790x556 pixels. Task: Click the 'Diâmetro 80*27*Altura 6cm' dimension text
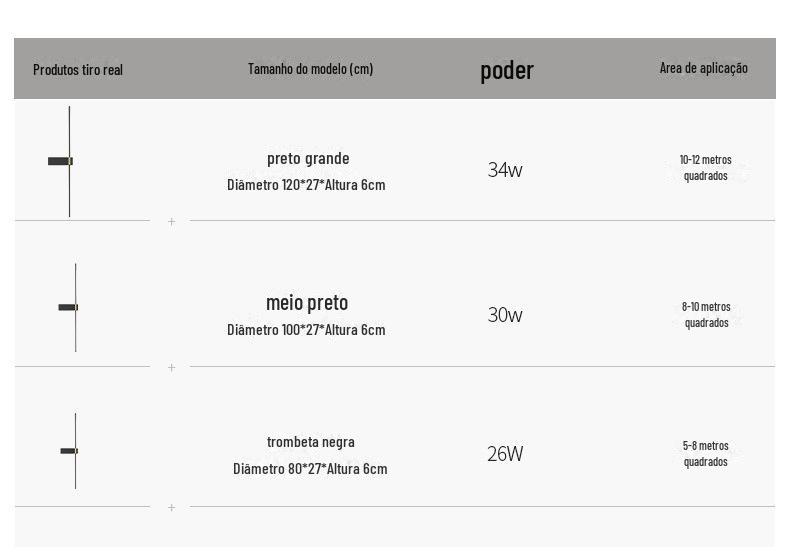tap(310, 469)
